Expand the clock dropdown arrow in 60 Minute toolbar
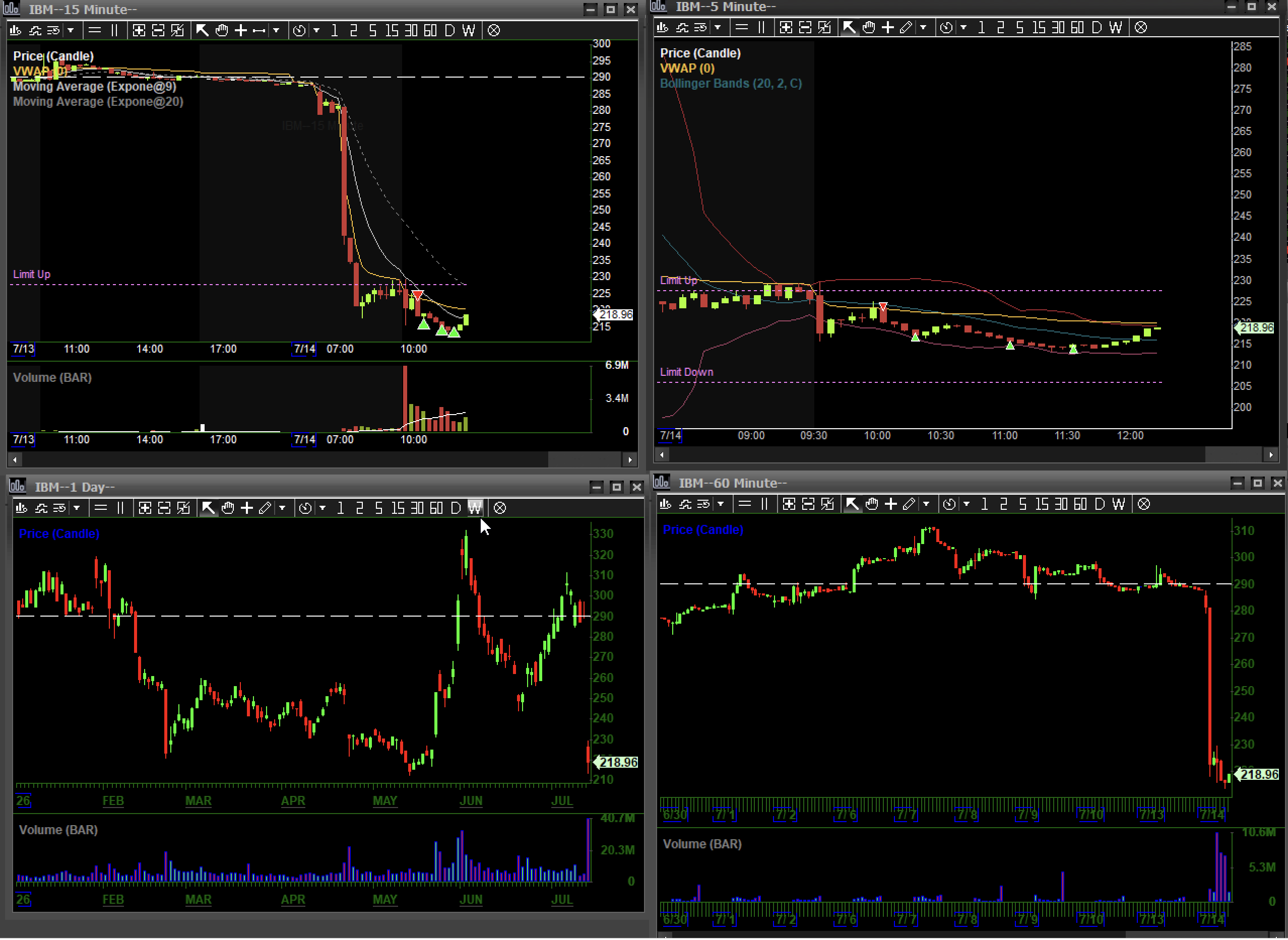This screenshot has width=1288, height=940. point(967,504)
